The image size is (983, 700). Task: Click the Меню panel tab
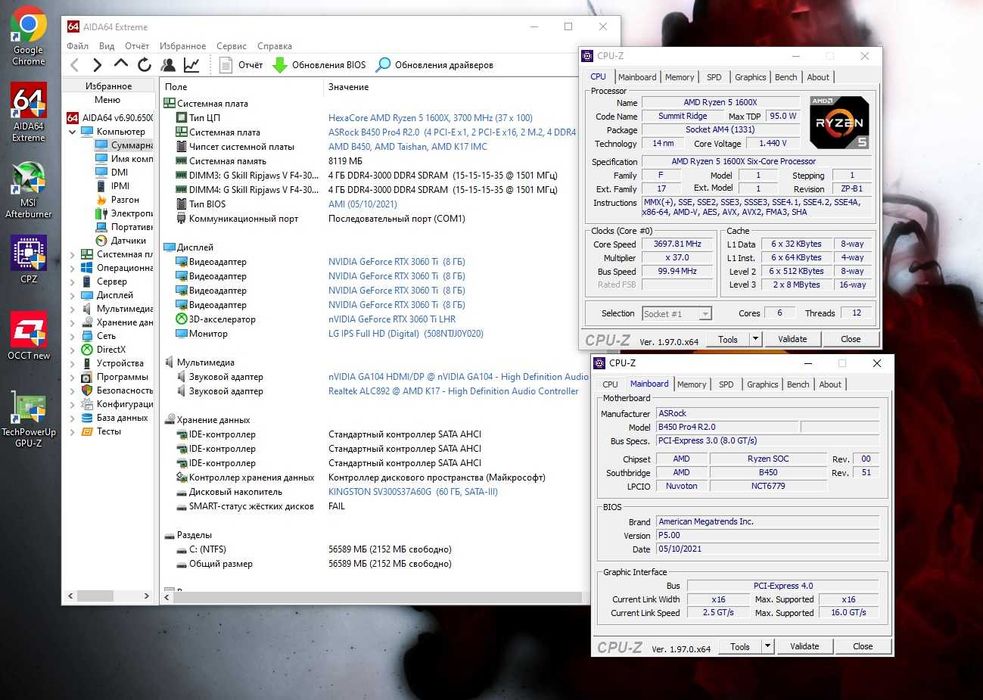click(x=107, y=100)
